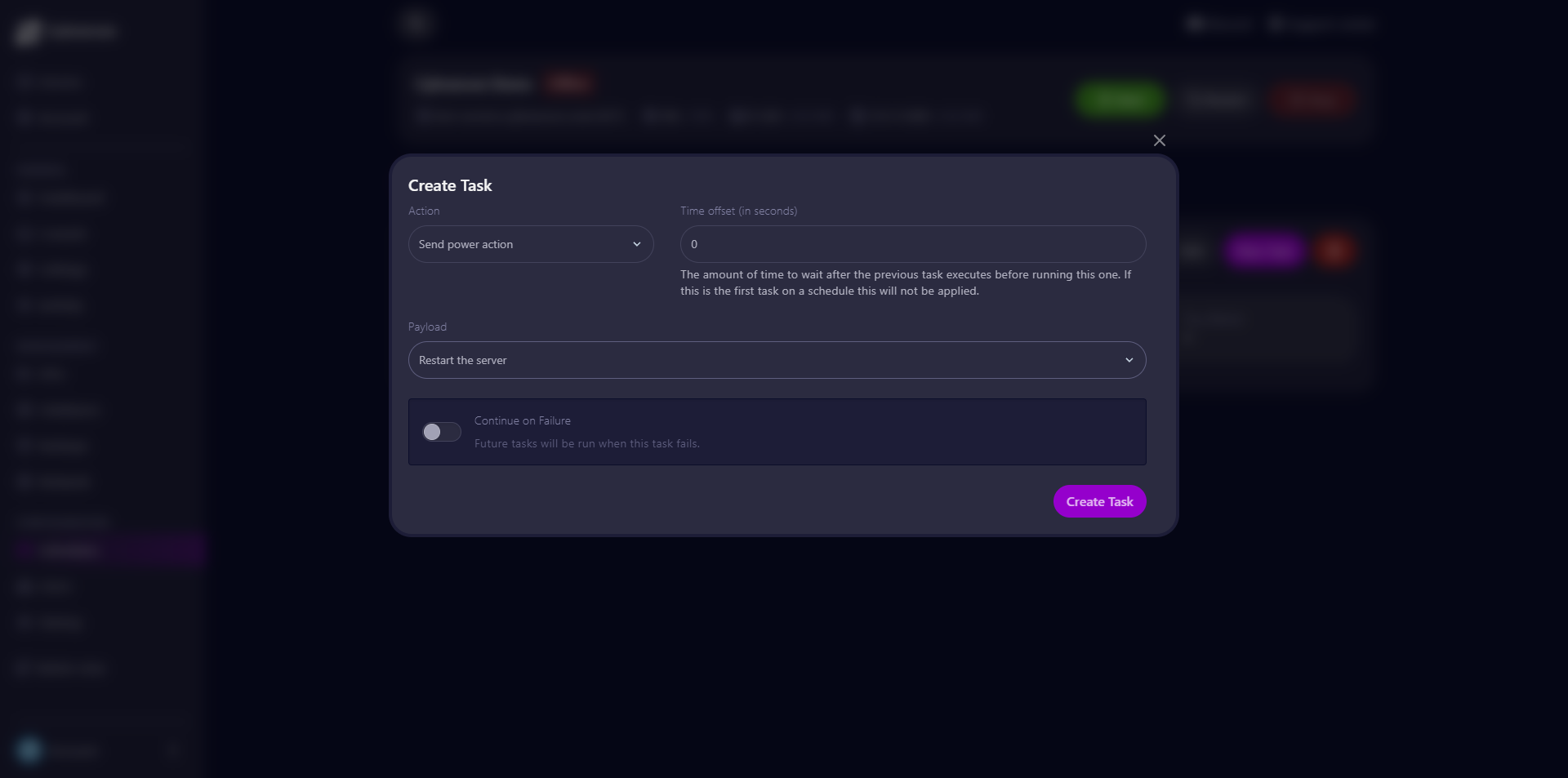Click the panel logo at the sidebar top
The width and height of the screenshot is (1568, 778).
point(29,32)
